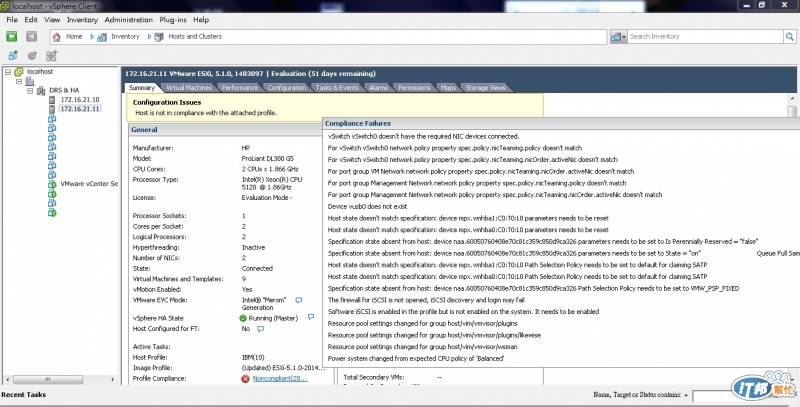Click the host icon beside 172.16.21.11

pyautogui.click(x=52, y=109)
